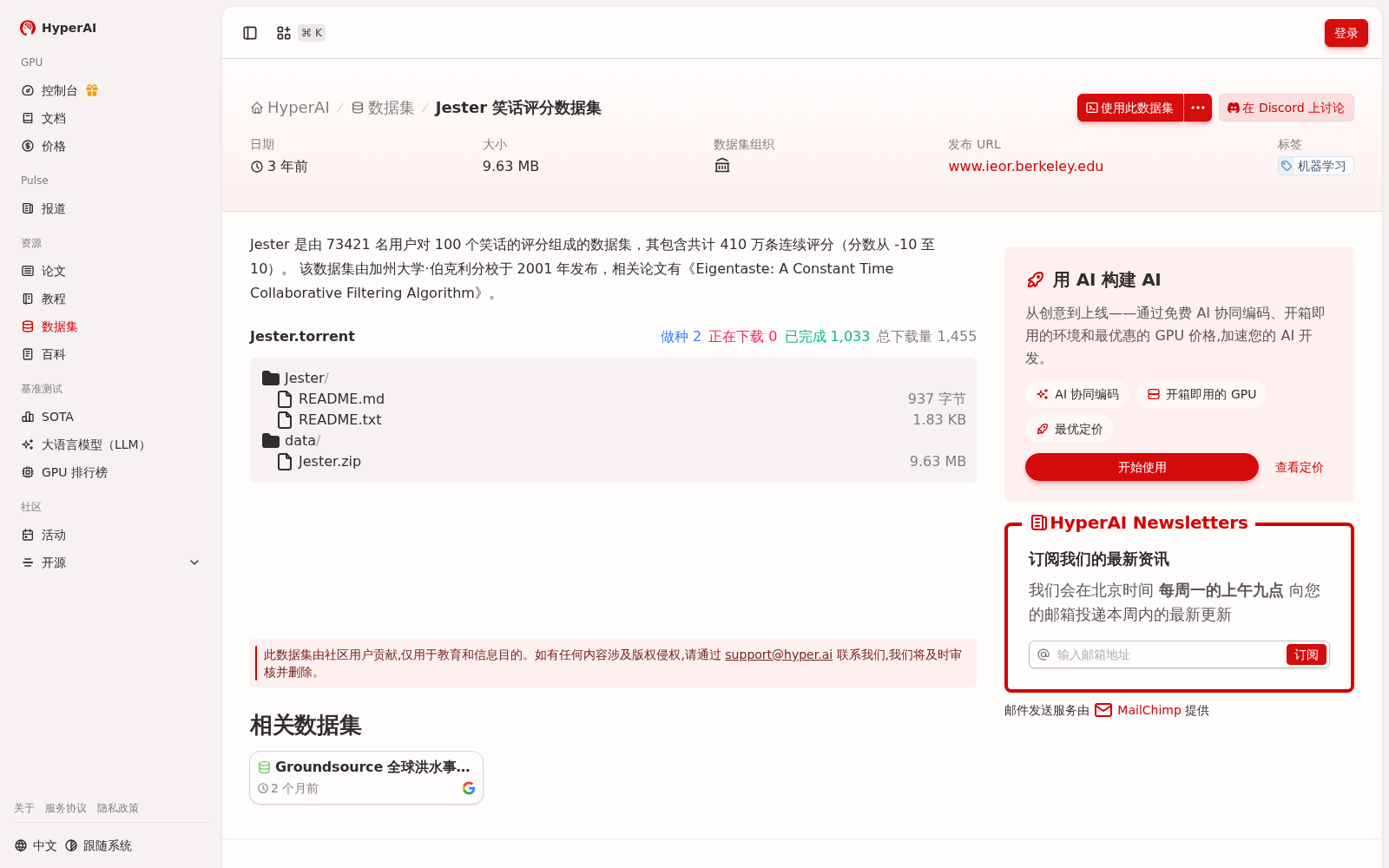Expand the 开源 chevron
The height and width of the screenshot is (868, 1389).
click(194, 562)
